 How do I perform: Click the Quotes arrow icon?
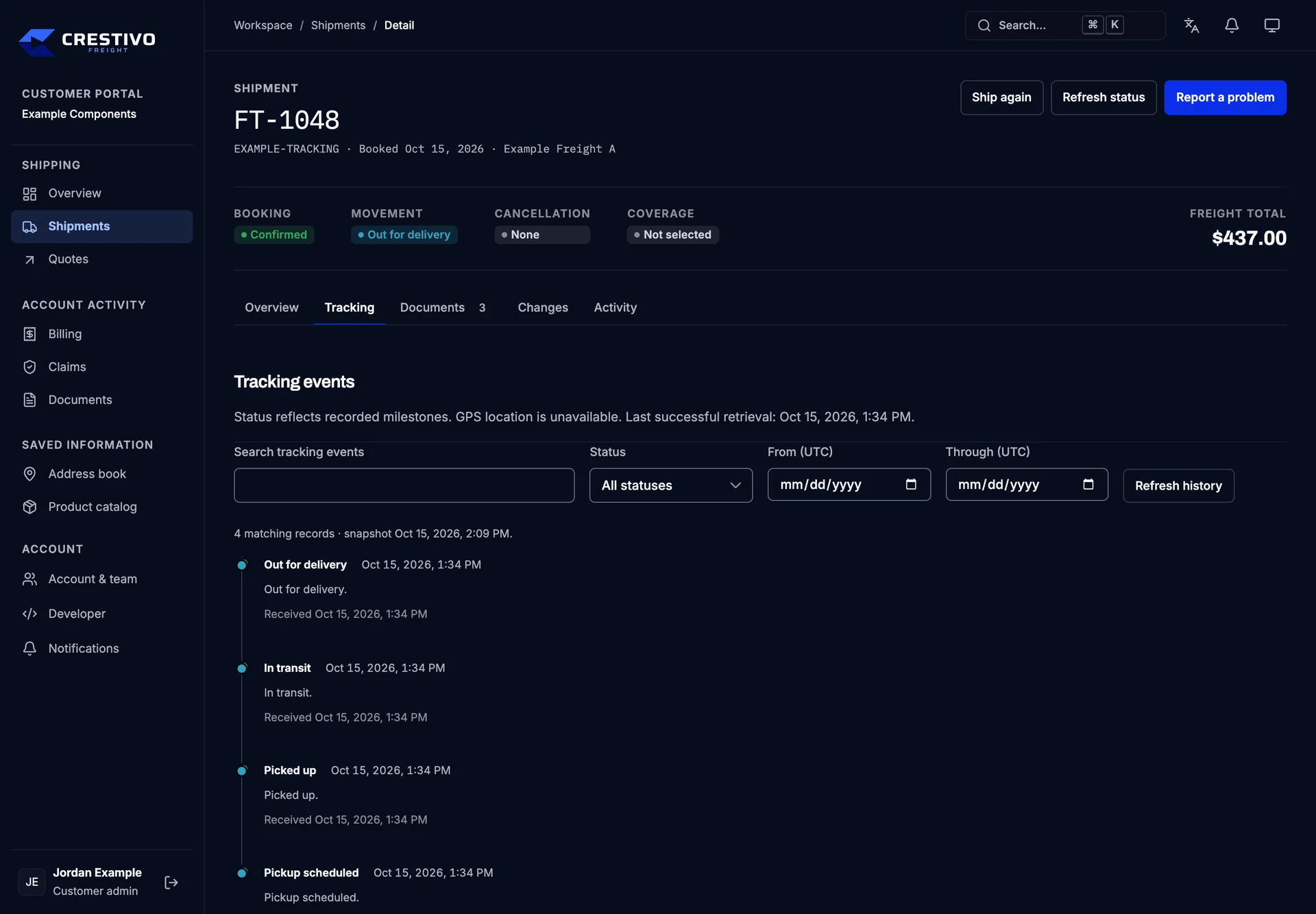click(x=29, y=260)
